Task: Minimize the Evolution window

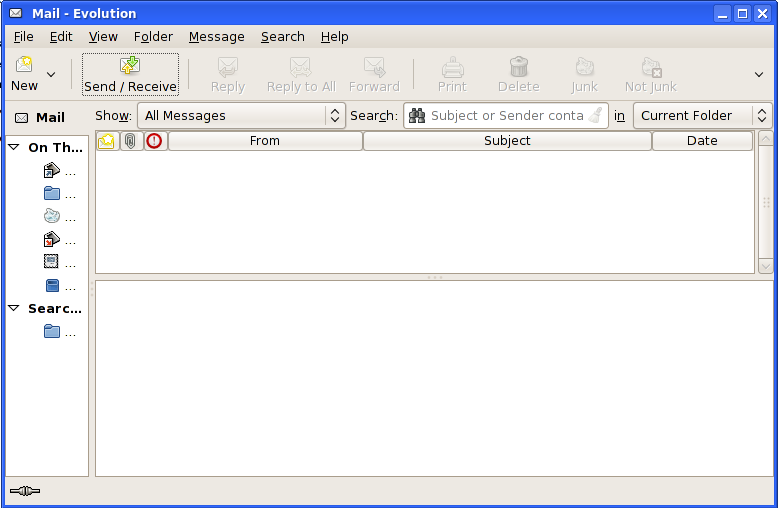Action: click(x=722, y=13)
